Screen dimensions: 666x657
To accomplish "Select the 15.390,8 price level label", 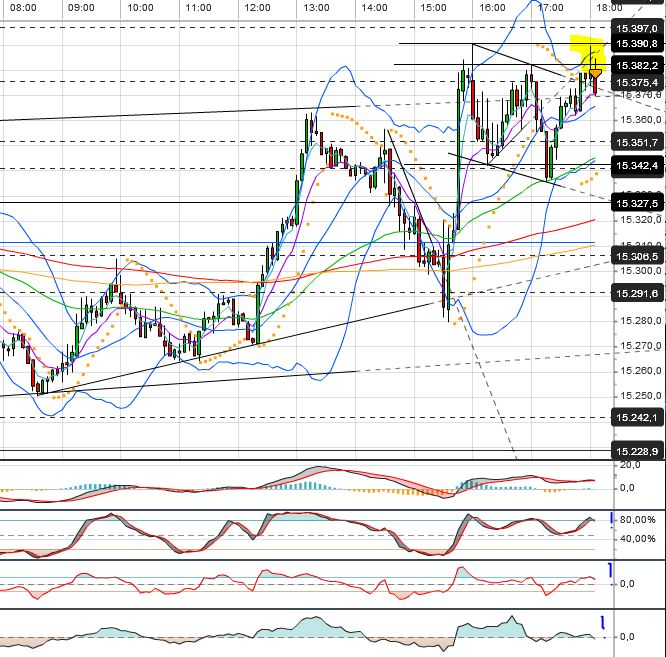I will (637, 44).
